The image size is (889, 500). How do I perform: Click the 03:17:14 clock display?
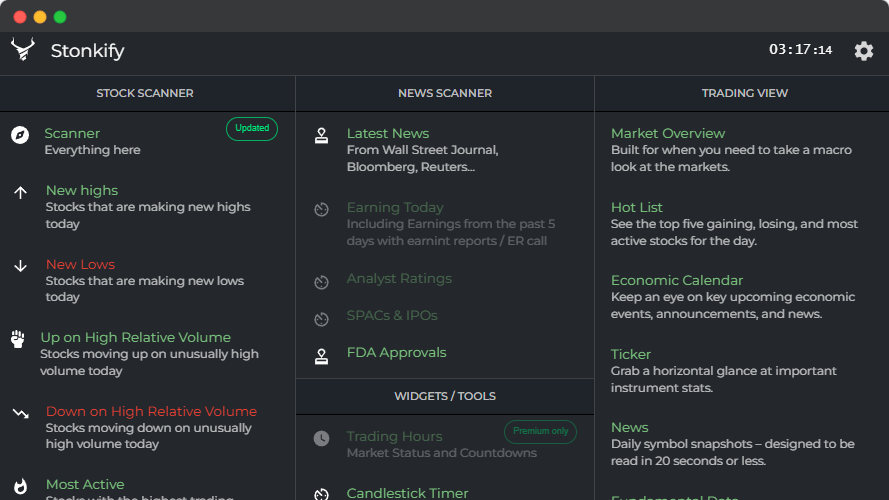coord(800,50)
